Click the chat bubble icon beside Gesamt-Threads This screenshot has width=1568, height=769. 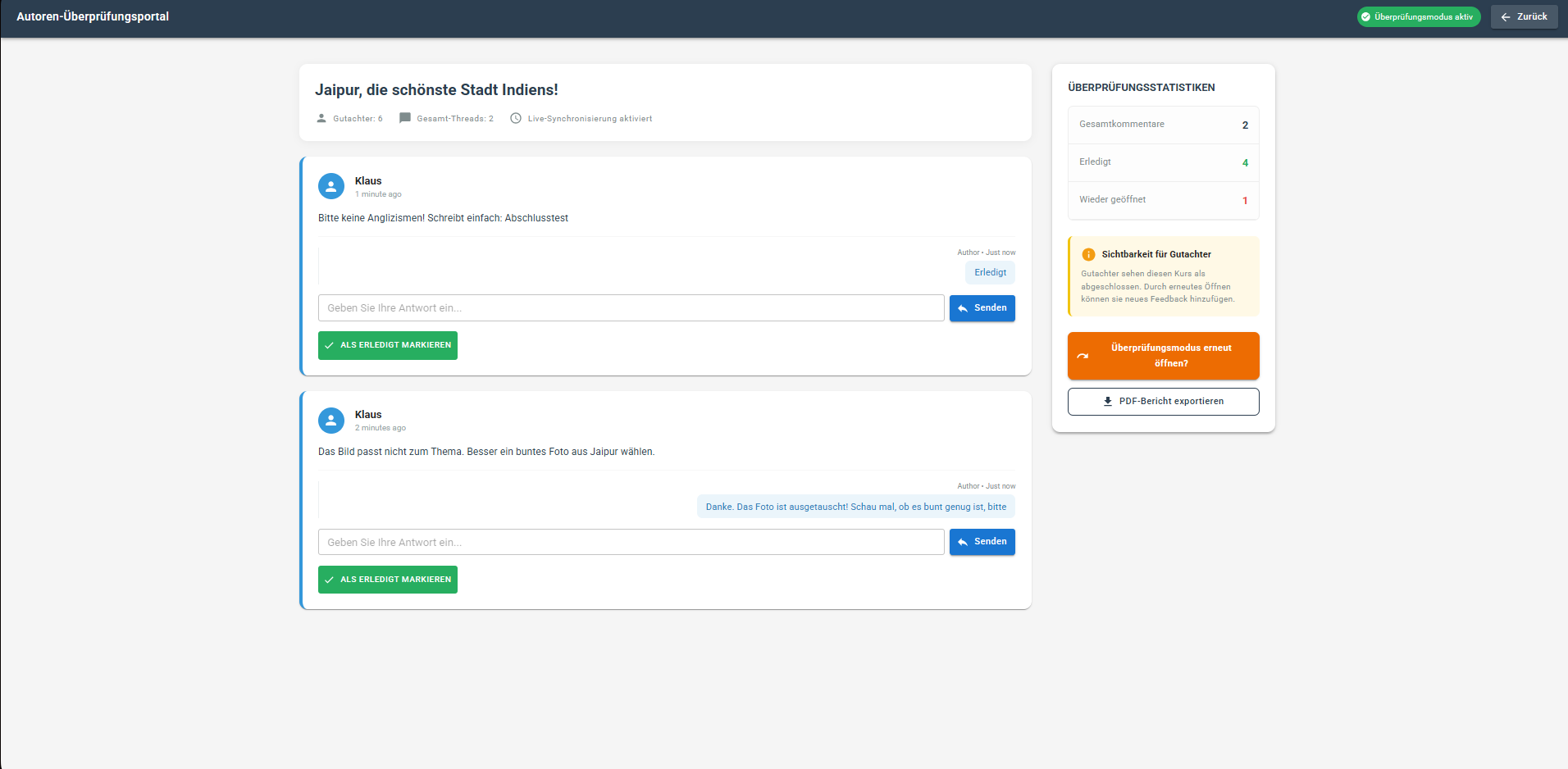point(405,118)
